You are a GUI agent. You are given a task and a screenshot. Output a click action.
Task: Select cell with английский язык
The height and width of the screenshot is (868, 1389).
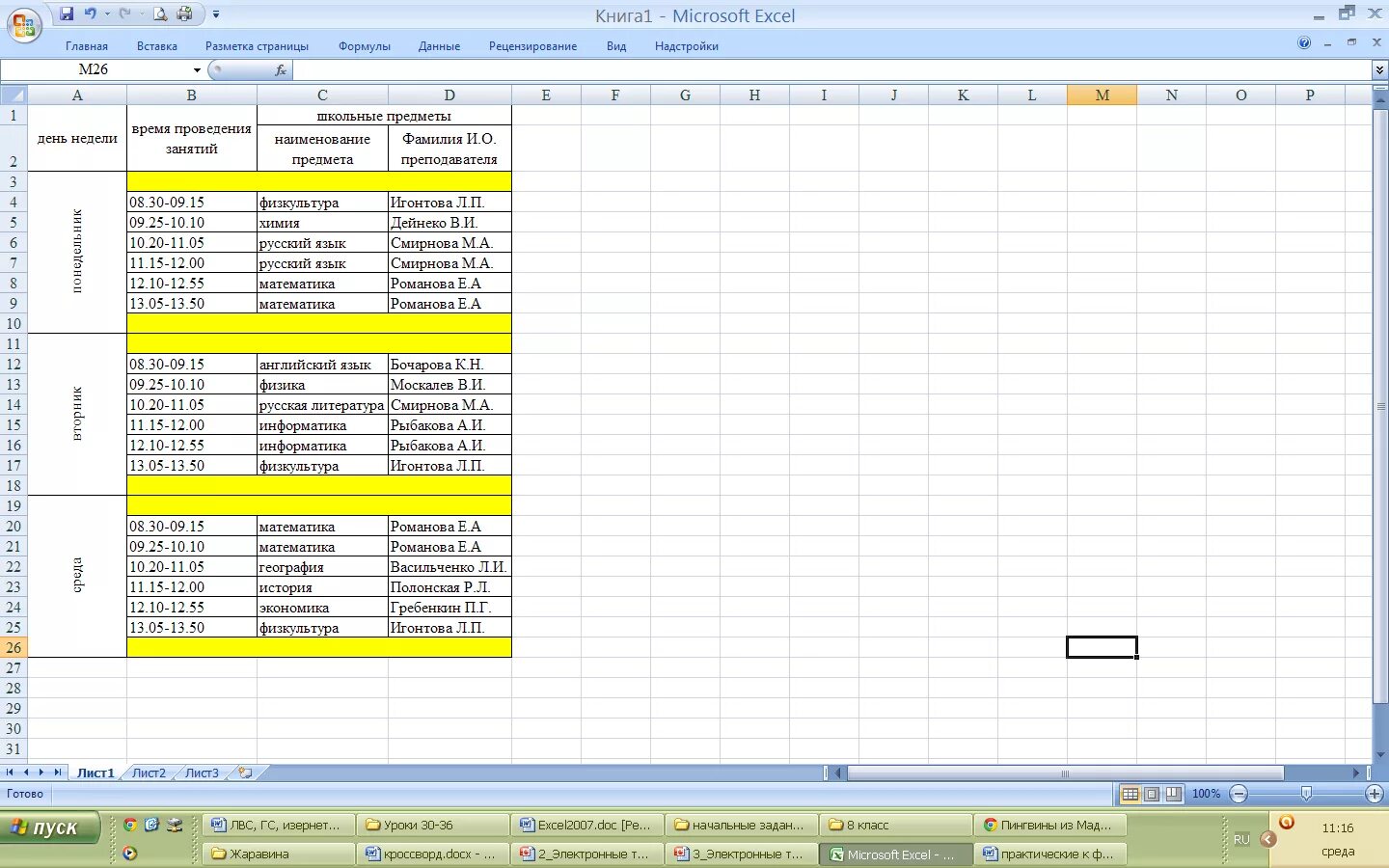coord(322,364)
